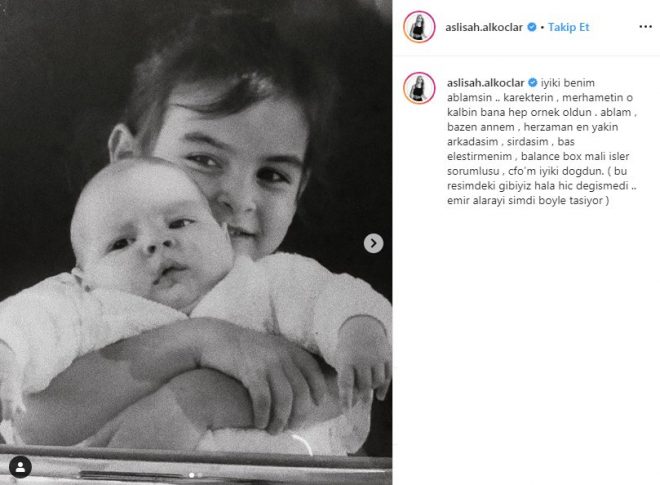
Task: Click the "emir alarayi simdi boyle tasiyor" text
Action: tap(525, 200)
